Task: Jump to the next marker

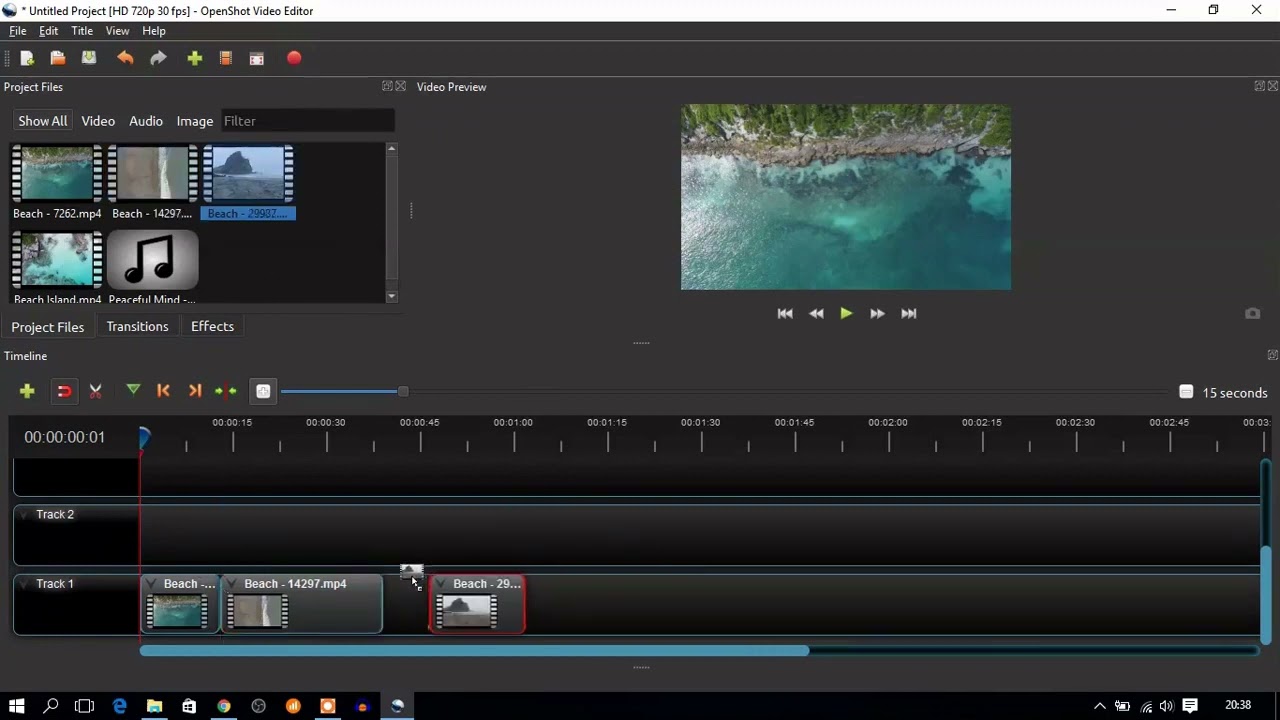Action: click(x=195, y=391)
